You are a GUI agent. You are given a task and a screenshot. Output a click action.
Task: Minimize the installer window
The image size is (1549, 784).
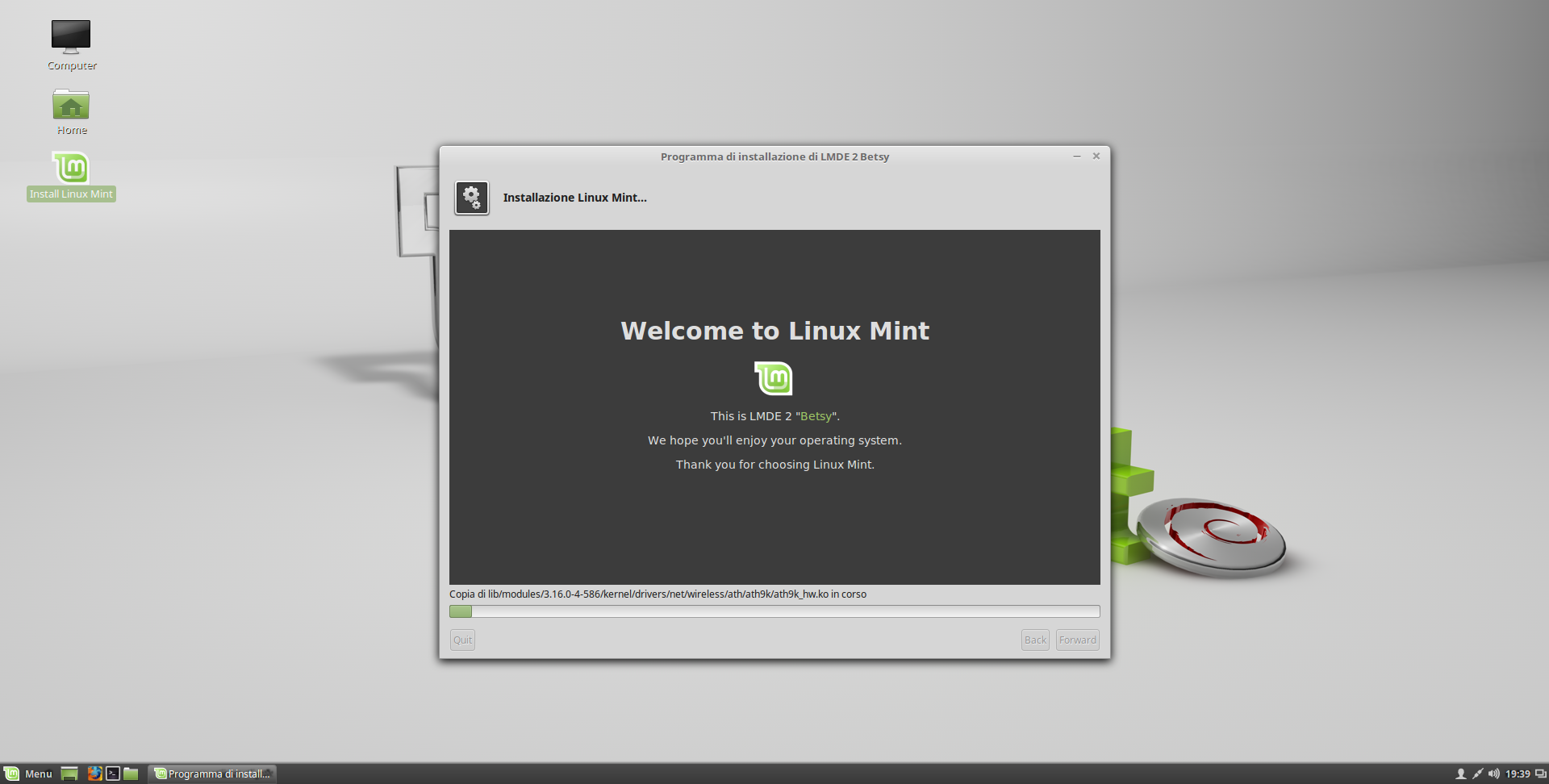click(1076, 156)
